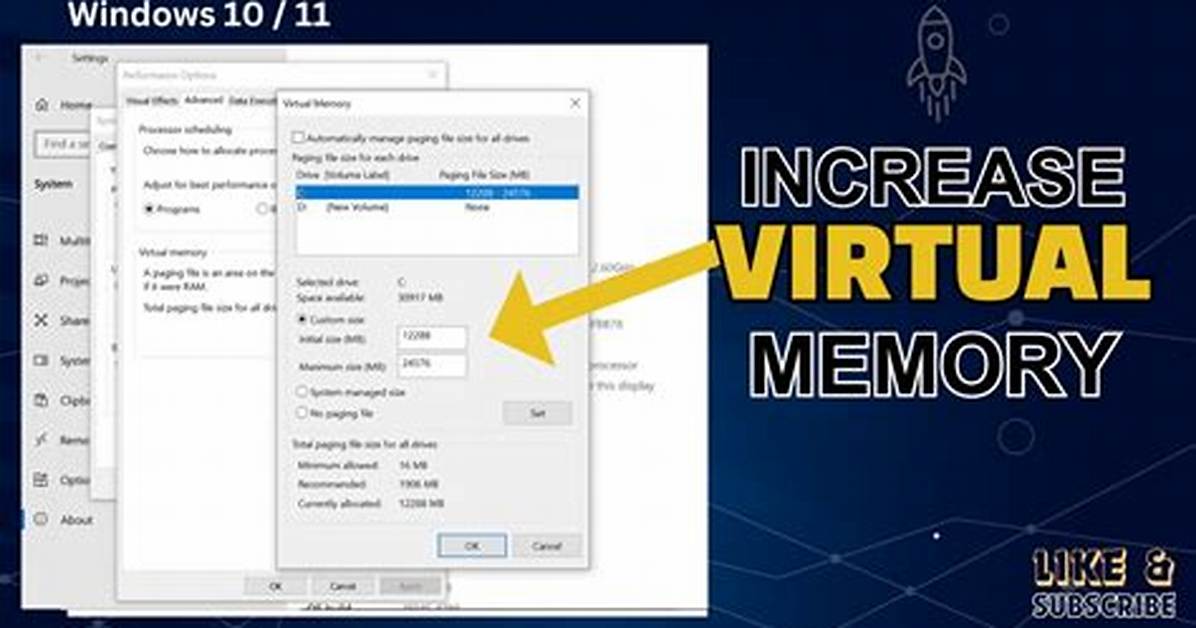The height and width of the screenshot is (628, 1196).
Task: Click the Home icon in Settings sidebar
Action: [42, 105]
